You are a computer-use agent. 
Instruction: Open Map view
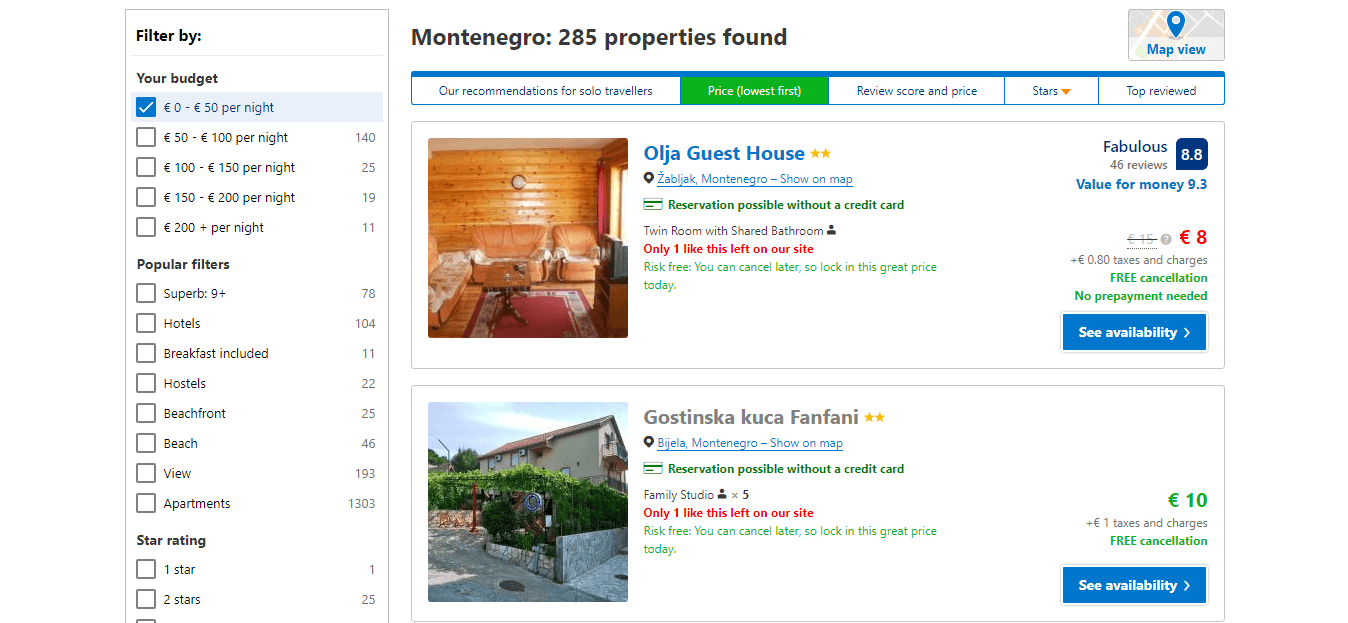[1175, 34]
